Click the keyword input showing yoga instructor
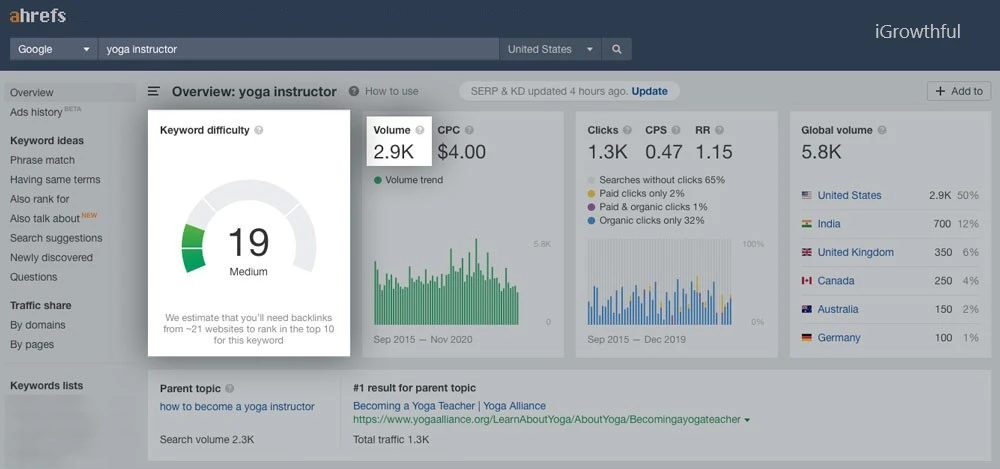This screenshot has height=469, width=1000. (298, 49)
